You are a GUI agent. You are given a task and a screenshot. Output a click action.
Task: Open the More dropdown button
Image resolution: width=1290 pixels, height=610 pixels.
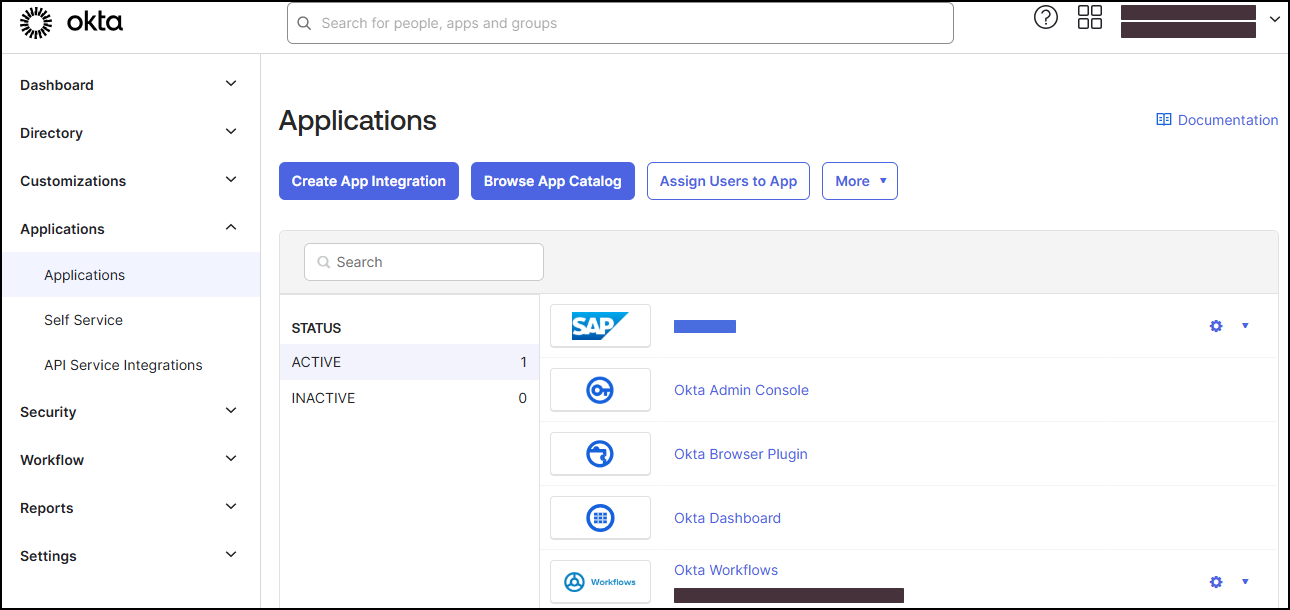point(859,181)
